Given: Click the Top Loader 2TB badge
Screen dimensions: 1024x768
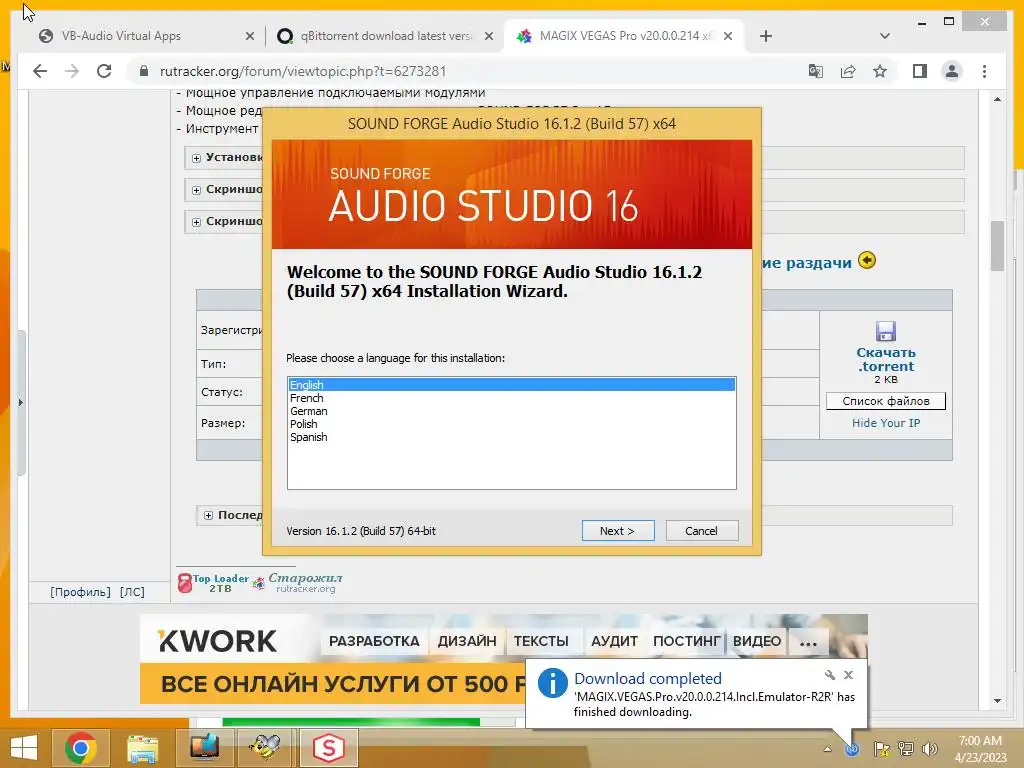Looking at the screenshot, I should pyautogui.click(x=214, y=583).
